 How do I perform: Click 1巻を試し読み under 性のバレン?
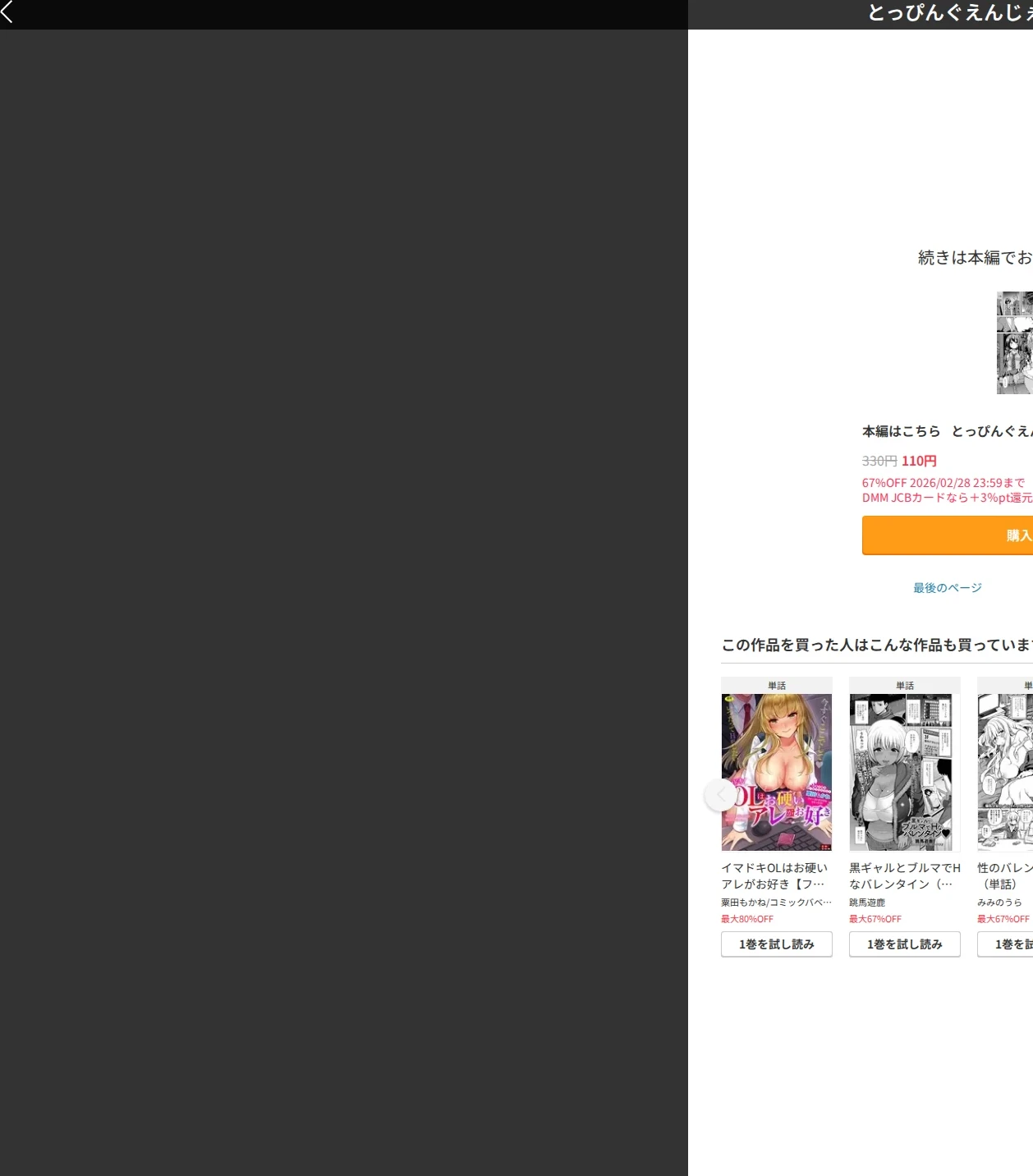pos(1005,944)
